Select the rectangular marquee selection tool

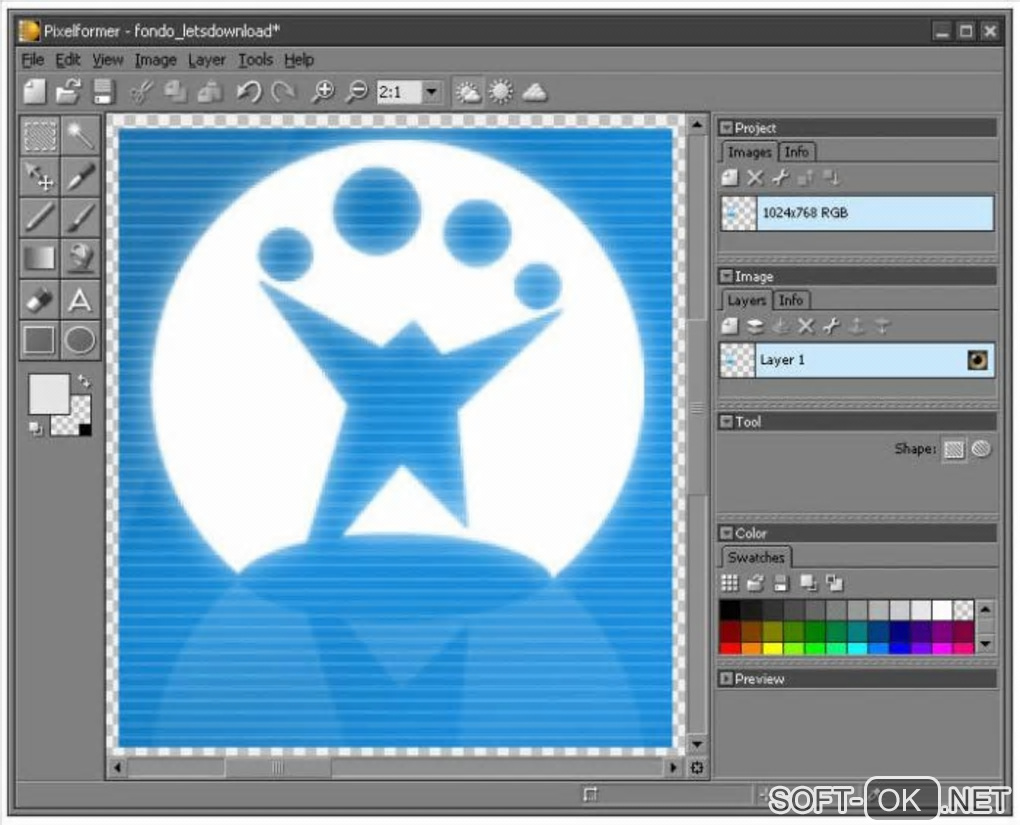tap(40, 136)
